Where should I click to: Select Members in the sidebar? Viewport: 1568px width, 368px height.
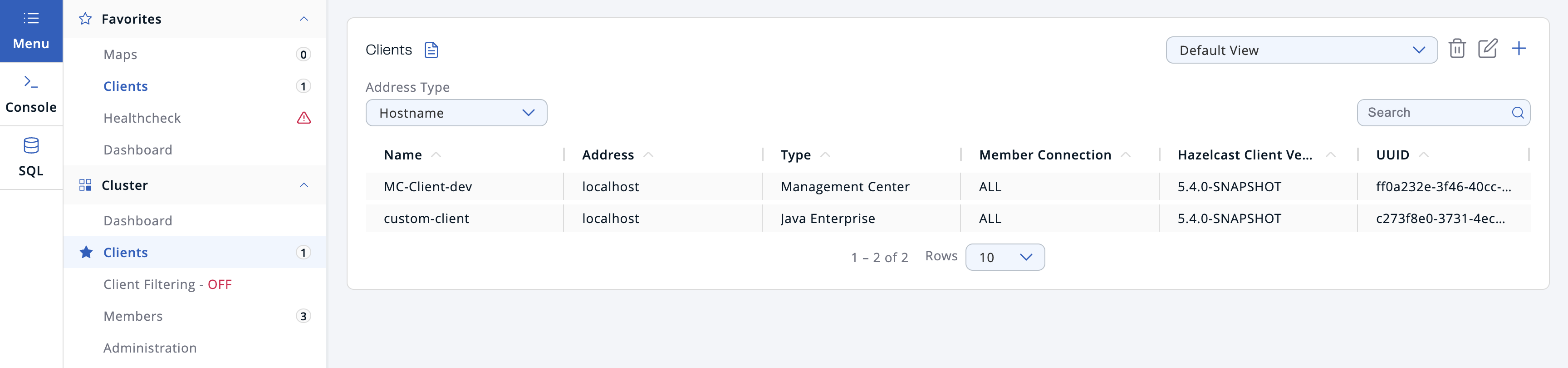tap(132, 316)
